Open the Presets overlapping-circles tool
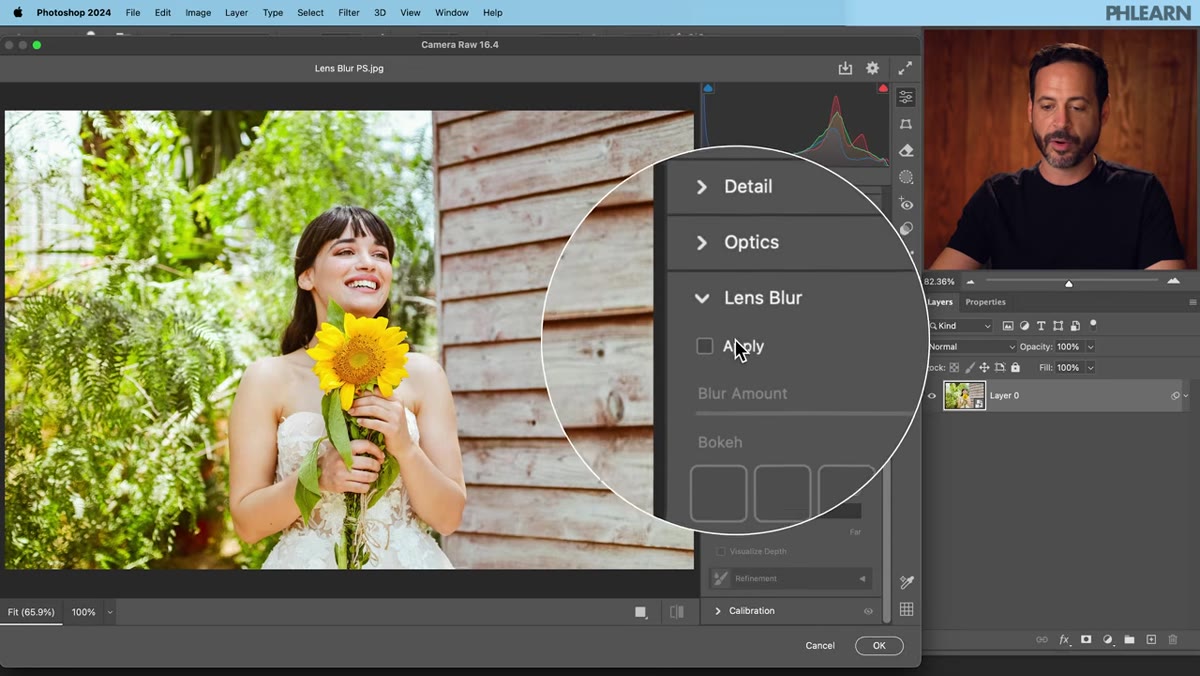Screen dimensions: 1200x676 (906, 229)
